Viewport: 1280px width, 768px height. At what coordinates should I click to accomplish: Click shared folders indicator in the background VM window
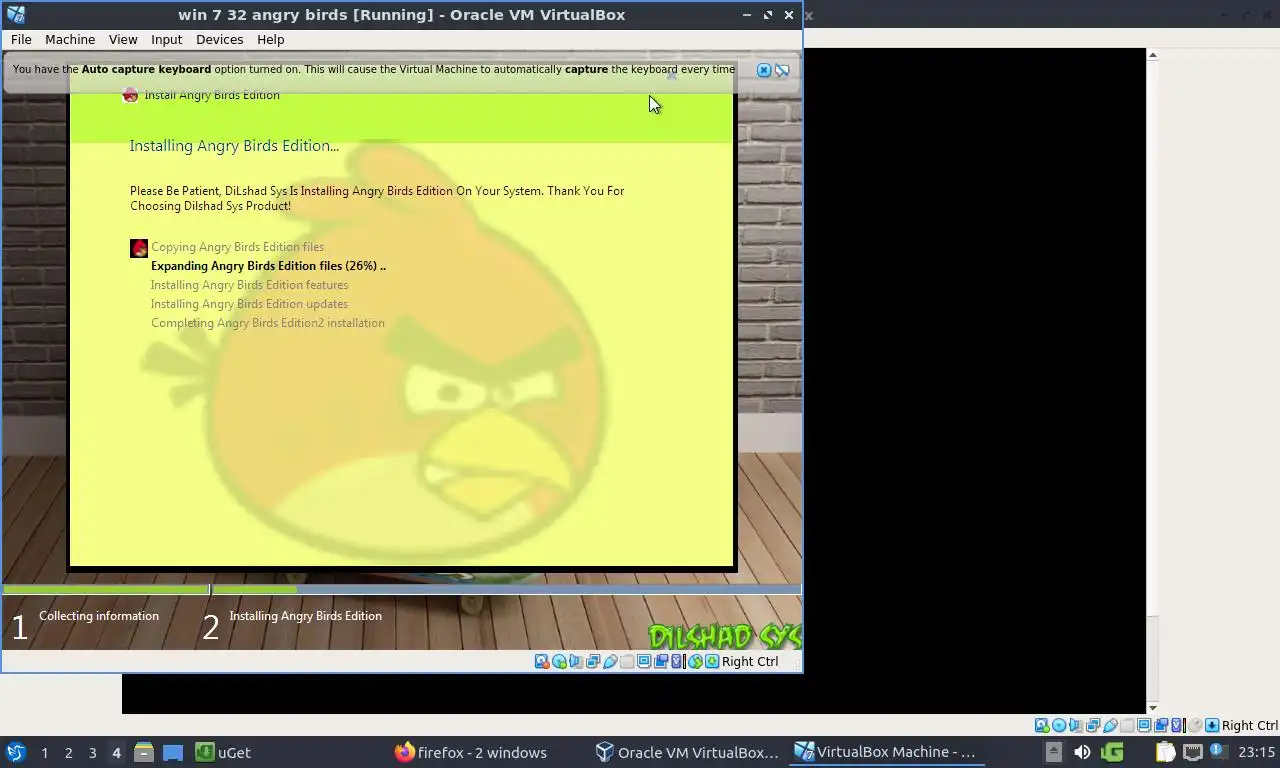click(x=1127, y=726)
